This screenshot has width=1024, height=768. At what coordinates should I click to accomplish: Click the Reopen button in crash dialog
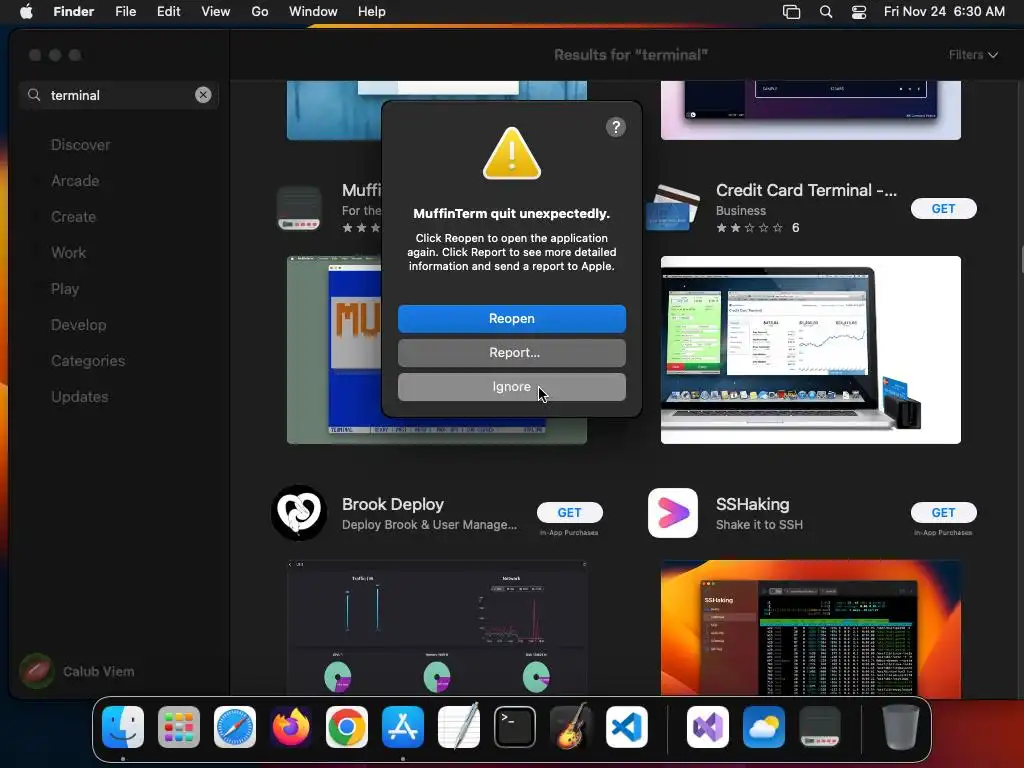tap(511, 319)
